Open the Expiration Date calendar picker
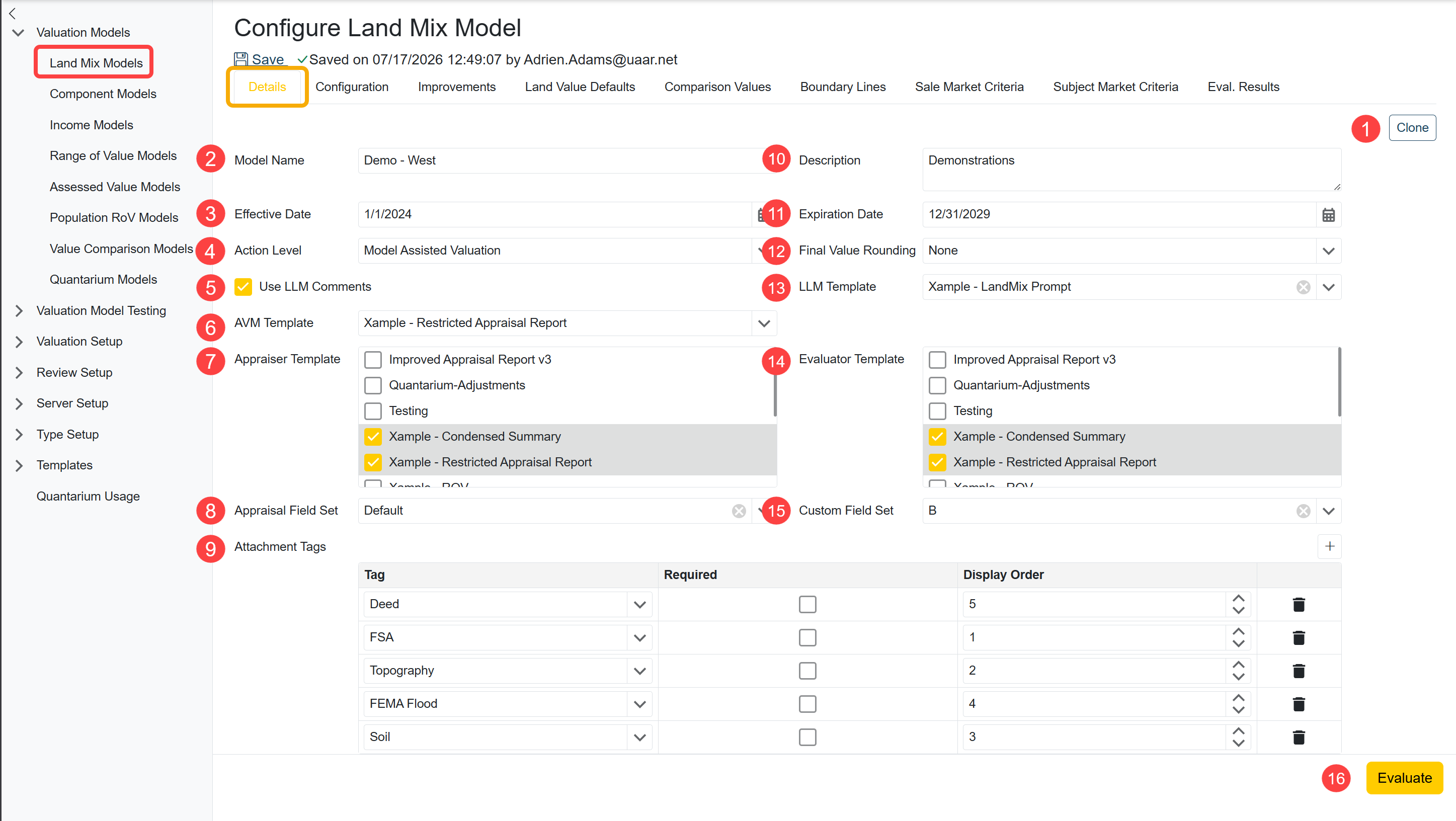This screenshot has height=821, width=1456. coord(1328,215)
